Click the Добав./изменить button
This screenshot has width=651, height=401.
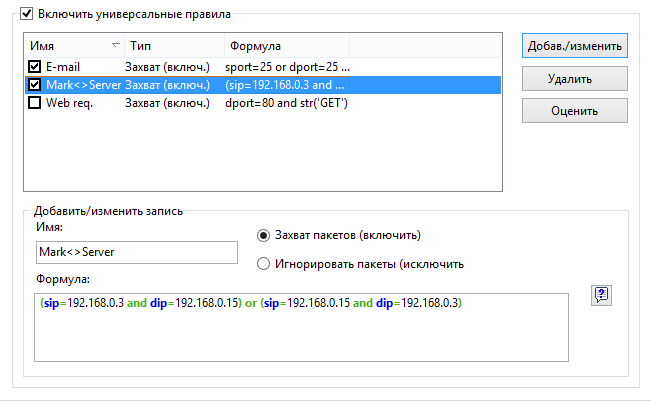575,46
